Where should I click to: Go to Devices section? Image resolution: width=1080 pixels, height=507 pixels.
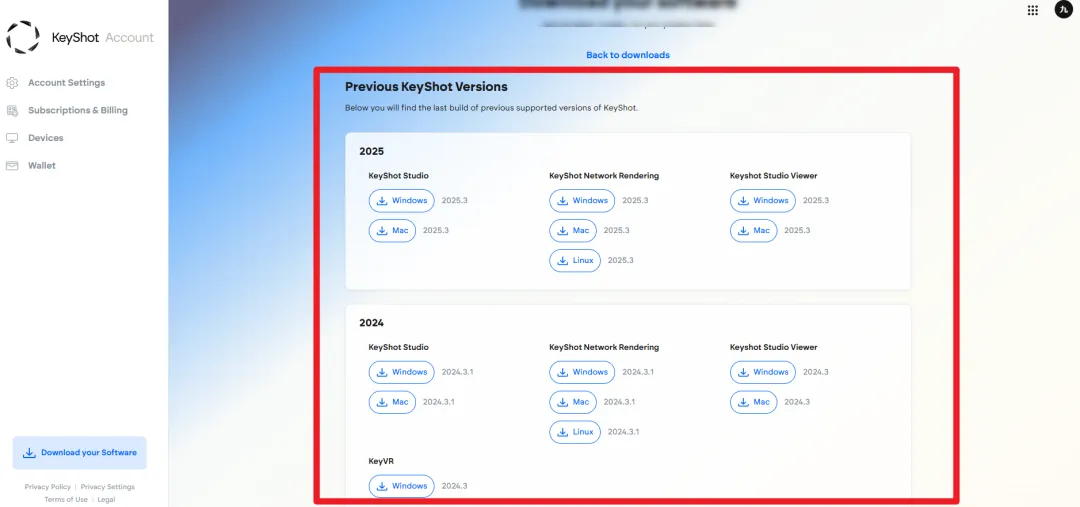[x=45, y=138]
